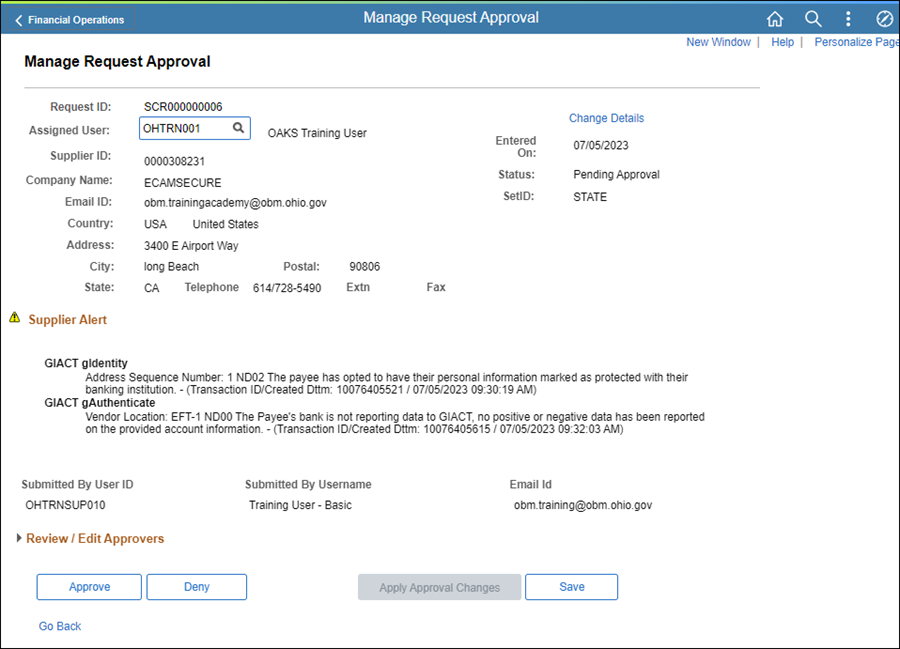Open the three-dot actions menu

[848, 19]
